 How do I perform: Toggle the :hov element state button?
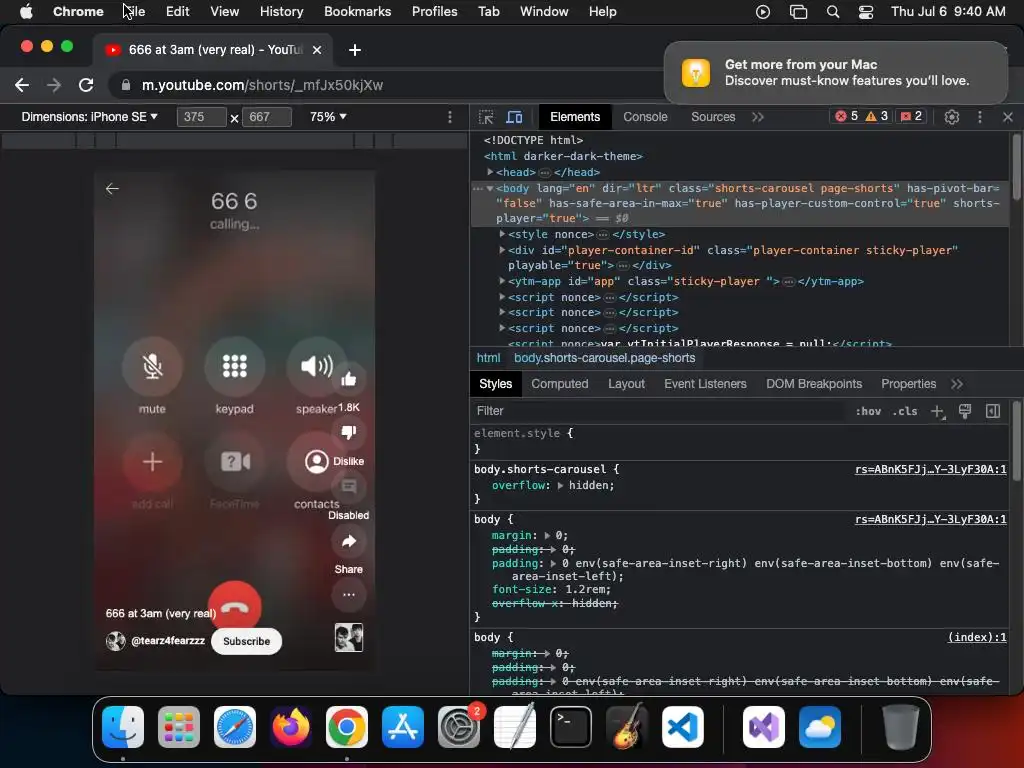point(868,411)
